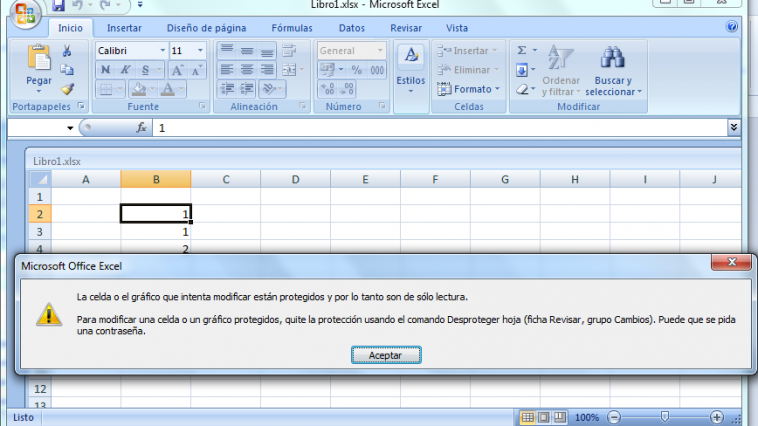Switch to the Insertar tab
This screenshot has width=758, height=426.
click(x=124, y=28)
